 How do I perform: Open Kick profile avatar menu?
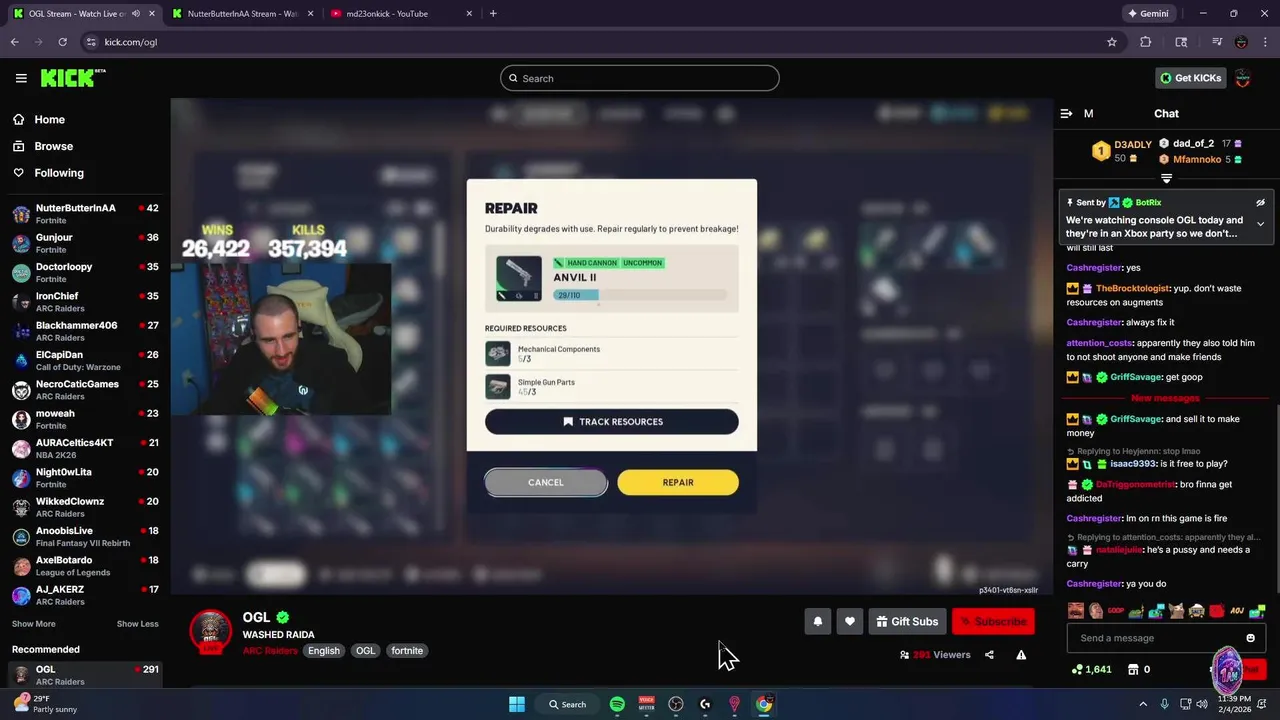pyautogui.click(x=1243, y=78)
